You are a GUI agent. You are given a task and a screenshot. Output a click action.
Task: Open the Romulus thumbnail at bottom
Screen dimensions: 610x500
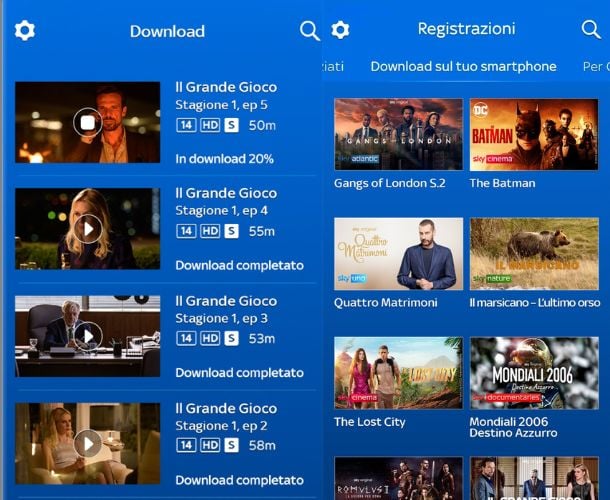(399, 479)
